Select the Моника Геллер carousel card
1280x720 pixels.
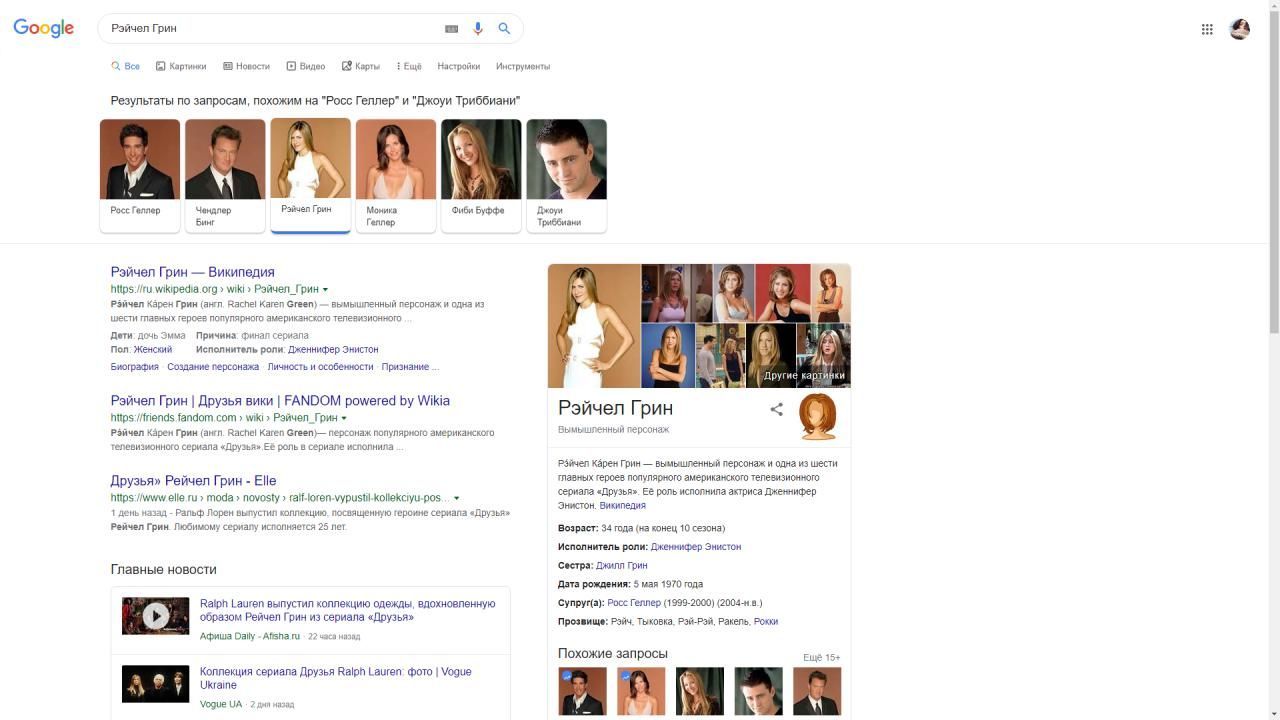click(396, 175)
